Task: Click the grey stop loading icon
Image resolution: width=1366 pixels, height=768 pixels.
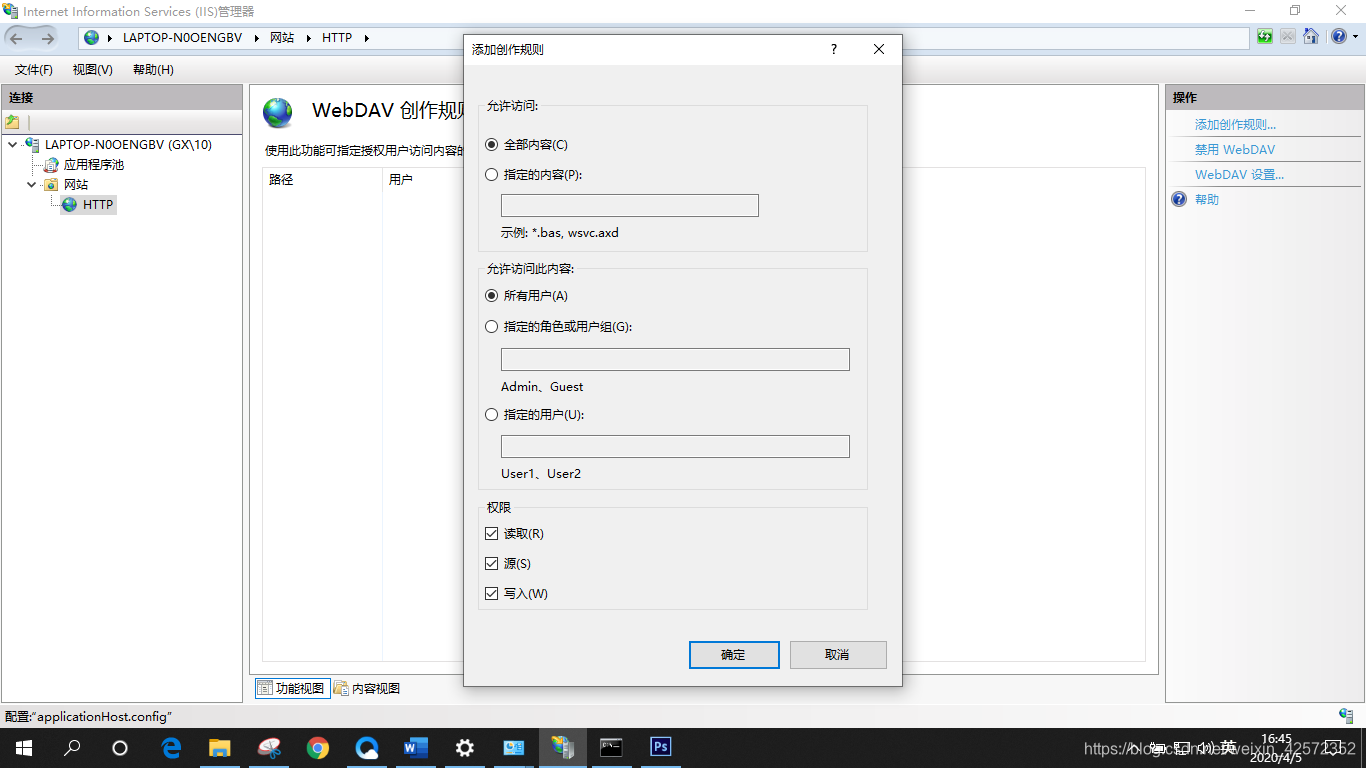Action: [x=1287, y=37]
